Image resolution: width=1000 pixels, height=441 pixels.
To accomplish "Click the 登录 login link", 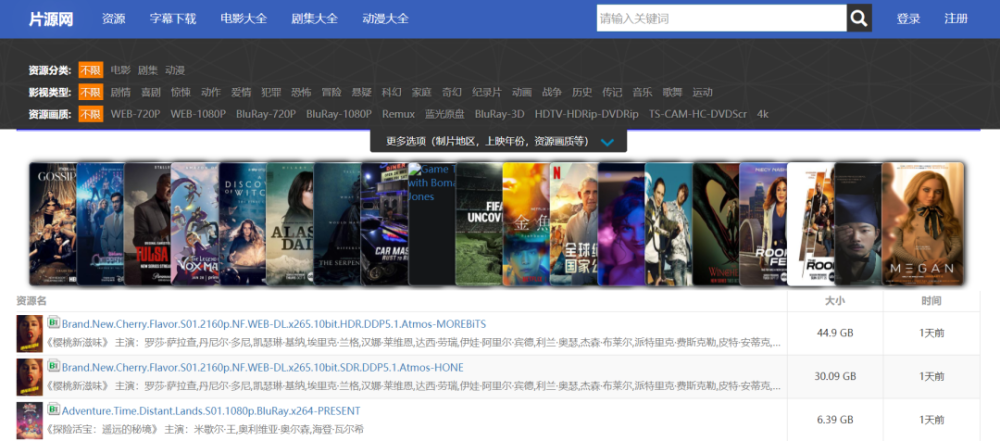I will 908,19.
